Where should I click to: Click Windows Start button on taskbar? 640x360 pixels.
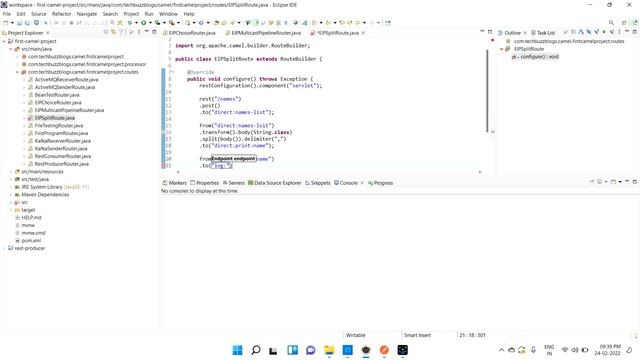[x=237, y=350]
